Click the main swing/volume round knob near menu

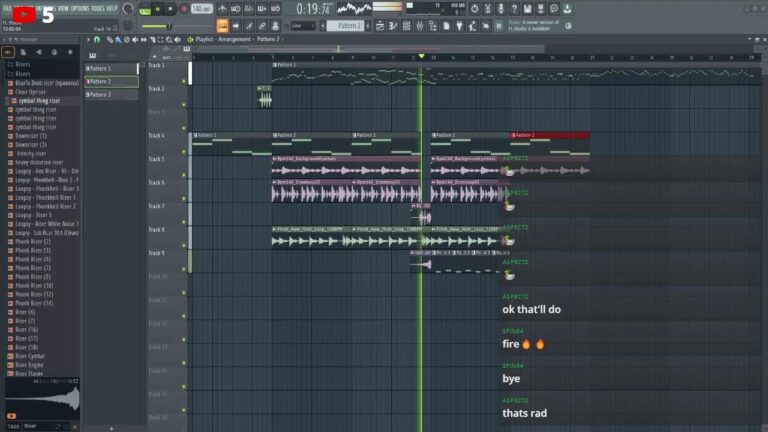[x=128, y=8]
